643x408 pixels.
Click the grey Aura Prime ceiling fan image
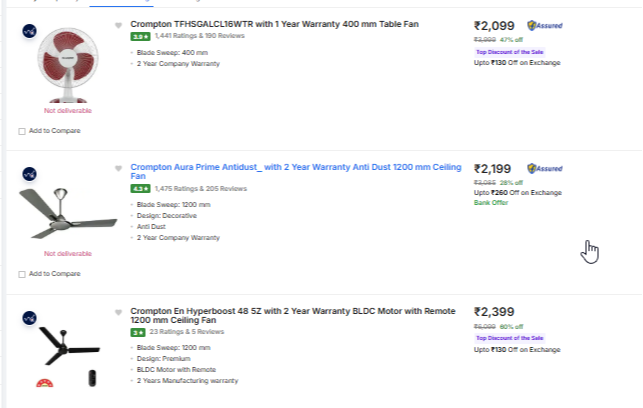pyautogui.click(x=68, y=213)
